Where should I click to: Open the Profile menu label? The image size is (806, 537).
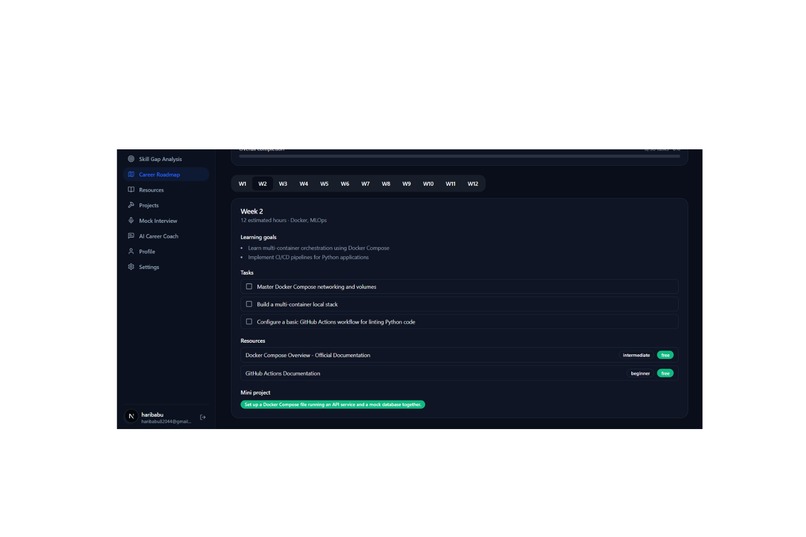tap(147, 252)
